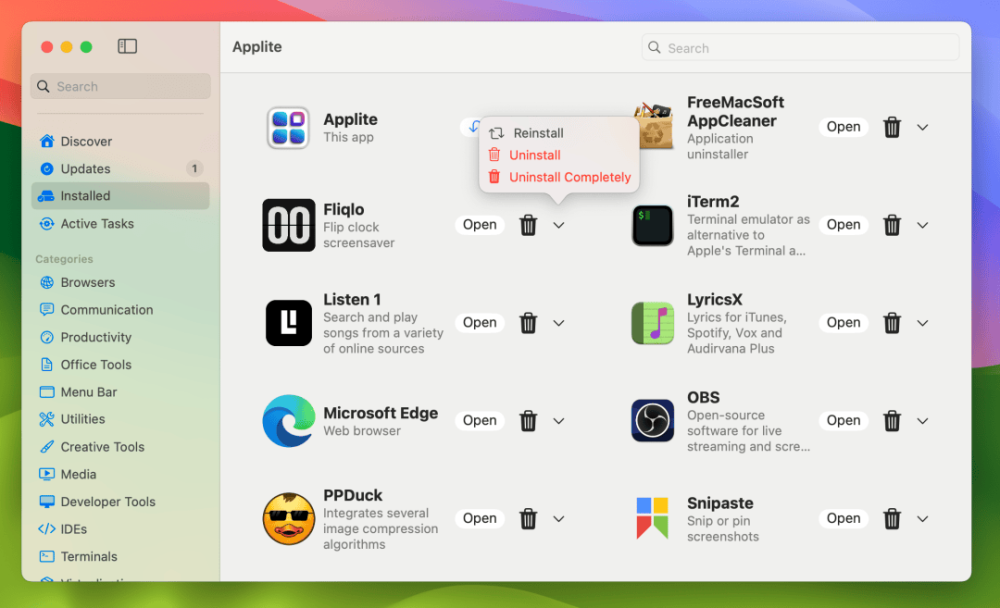Click the iTerm2 terminal icon
Viewport: 1000px width, 608px height.
tap(652, 225)
